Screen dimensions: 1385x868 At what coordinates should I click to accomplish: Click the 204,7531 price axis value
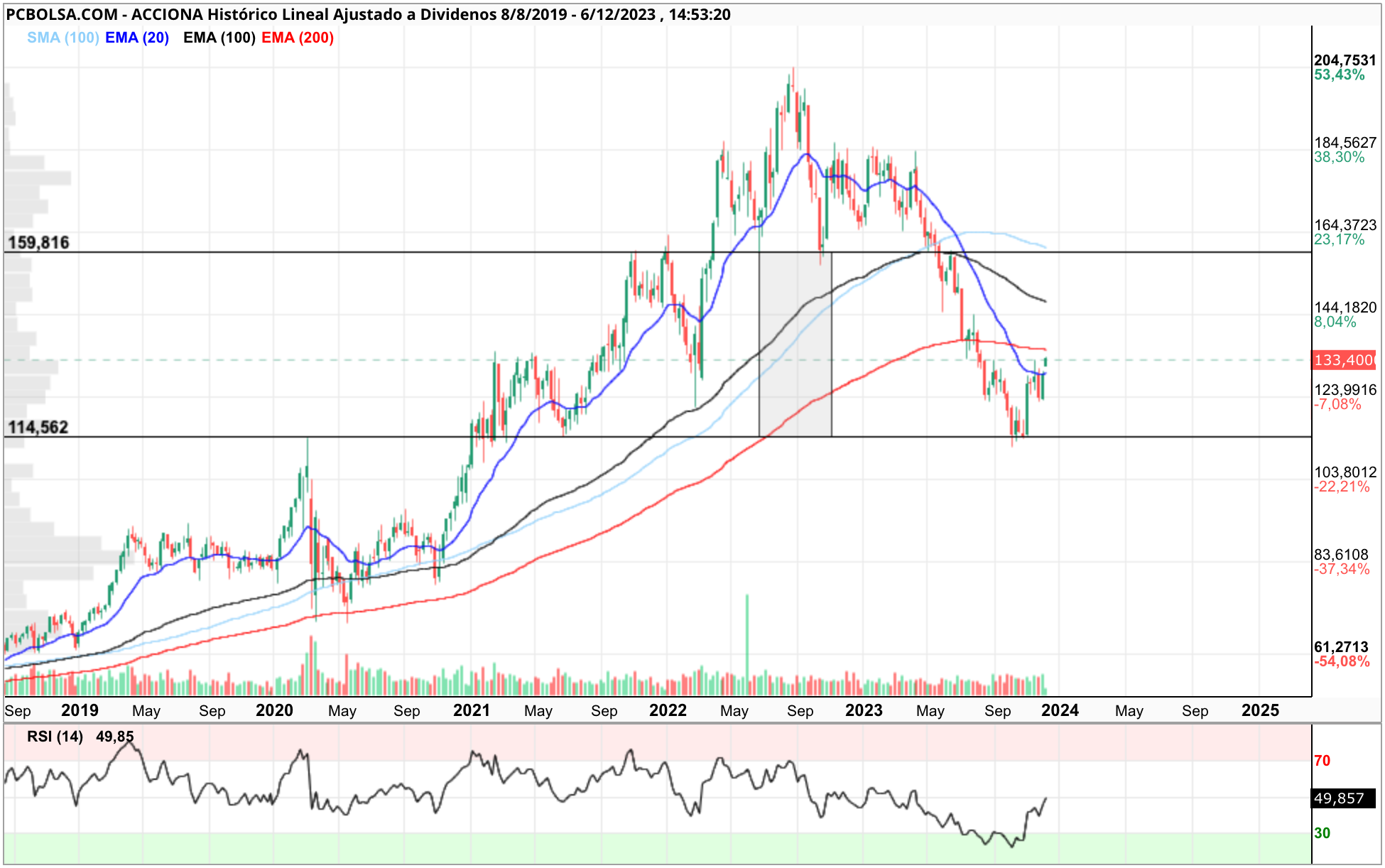coord(1345,60)
